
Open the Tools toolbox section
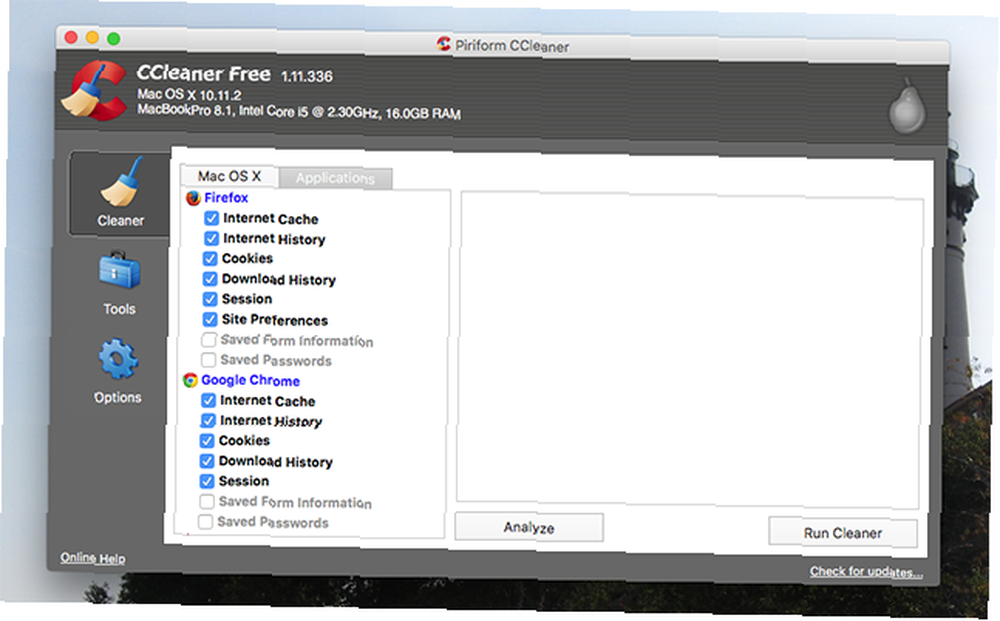pos(119,283)
